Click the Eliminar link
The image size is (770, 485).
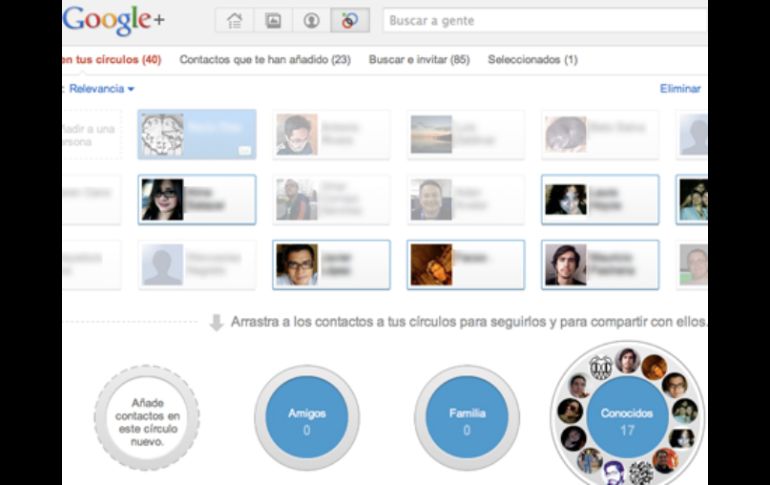tap(680, 89)
